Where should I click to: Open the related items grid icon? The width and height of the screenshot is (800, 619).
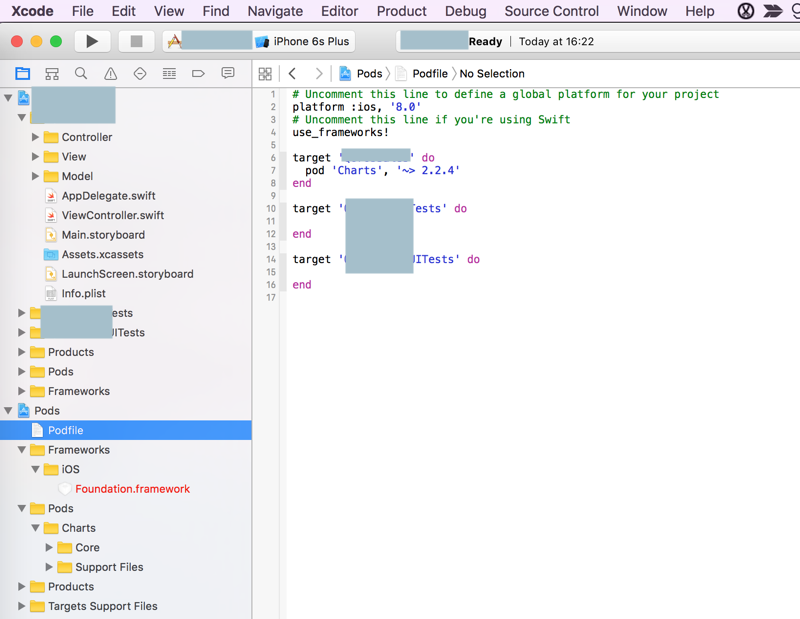pos(265,74)
